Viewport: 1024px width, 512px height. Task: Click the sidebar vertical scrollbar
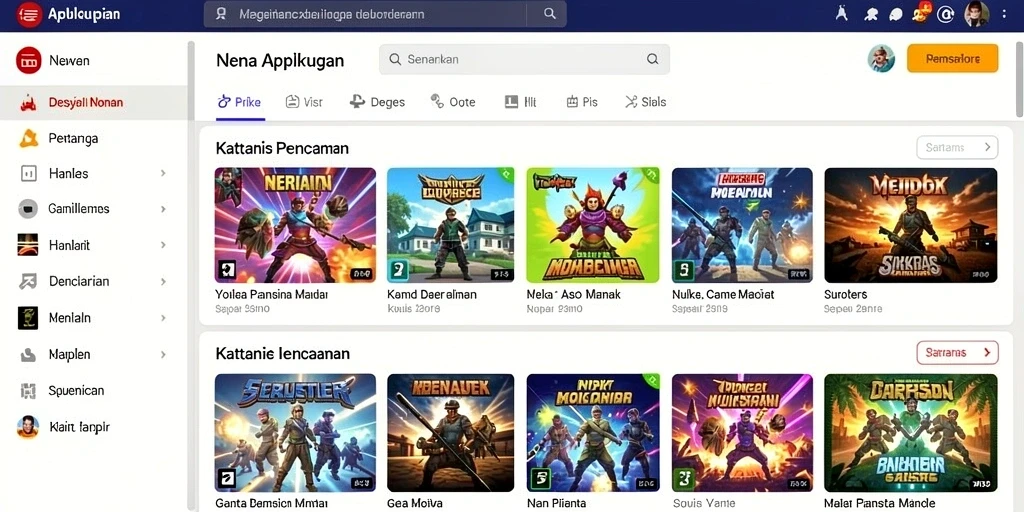click(191, 274)
